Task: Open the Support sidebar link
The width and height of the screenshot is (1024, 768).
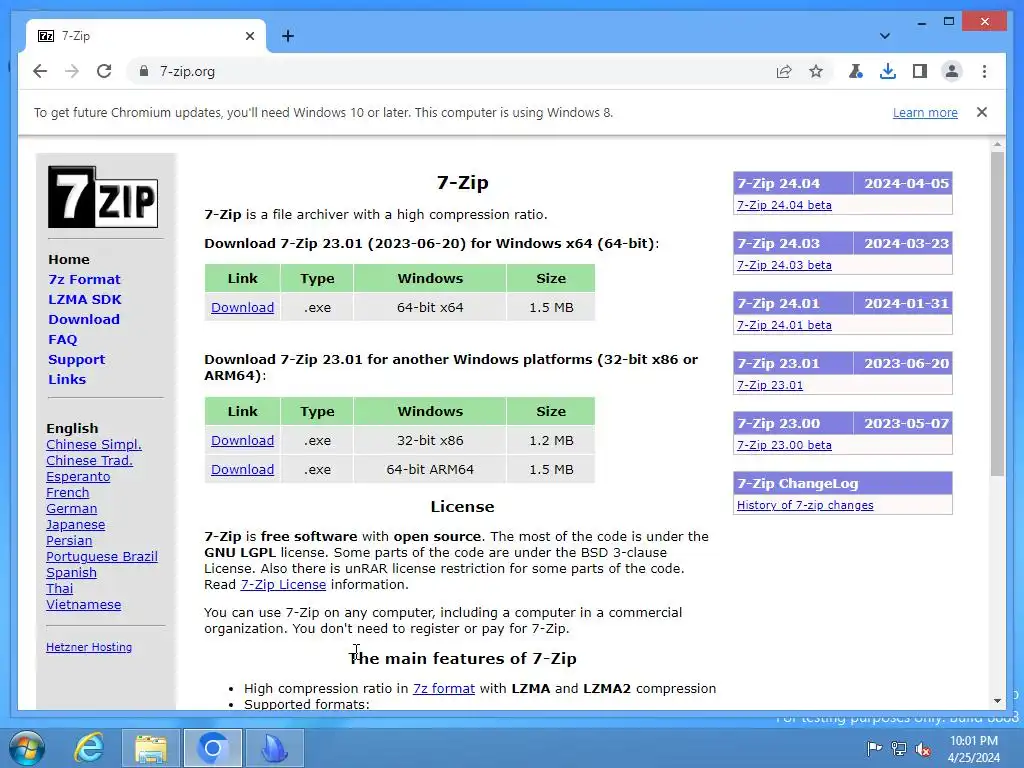Action: [x=76, y=359]
